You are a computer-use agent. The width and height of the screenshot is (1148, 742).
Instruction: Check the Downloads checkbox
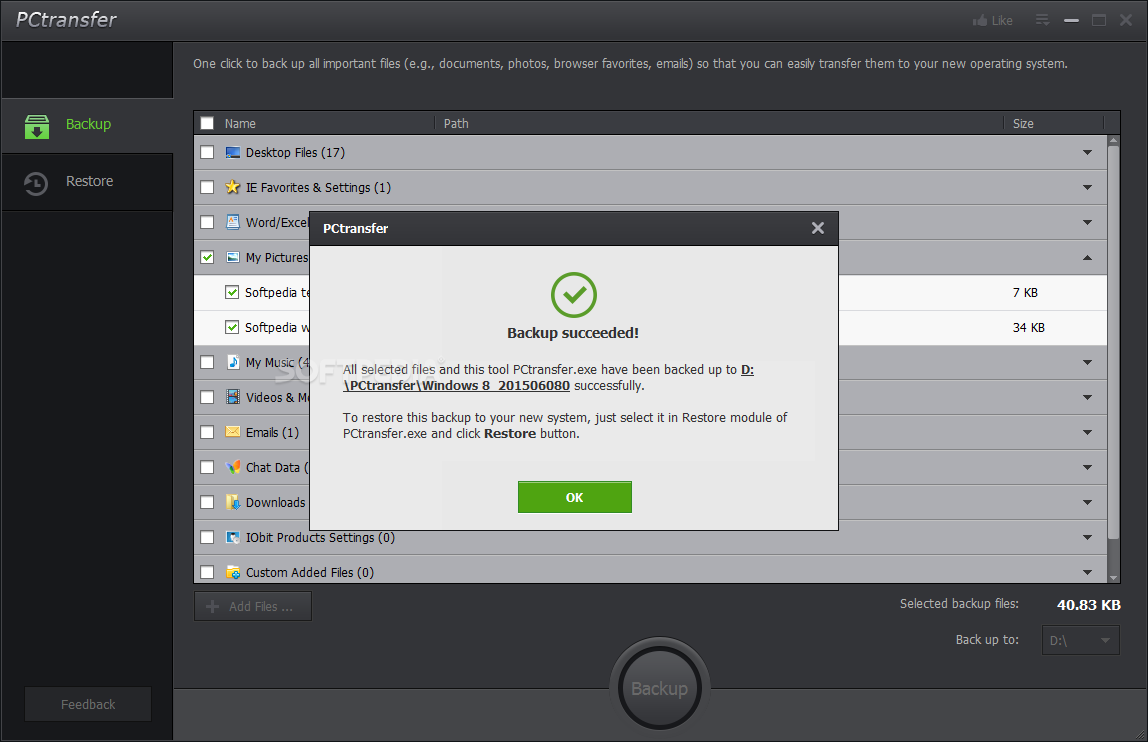tap(207, 502)
